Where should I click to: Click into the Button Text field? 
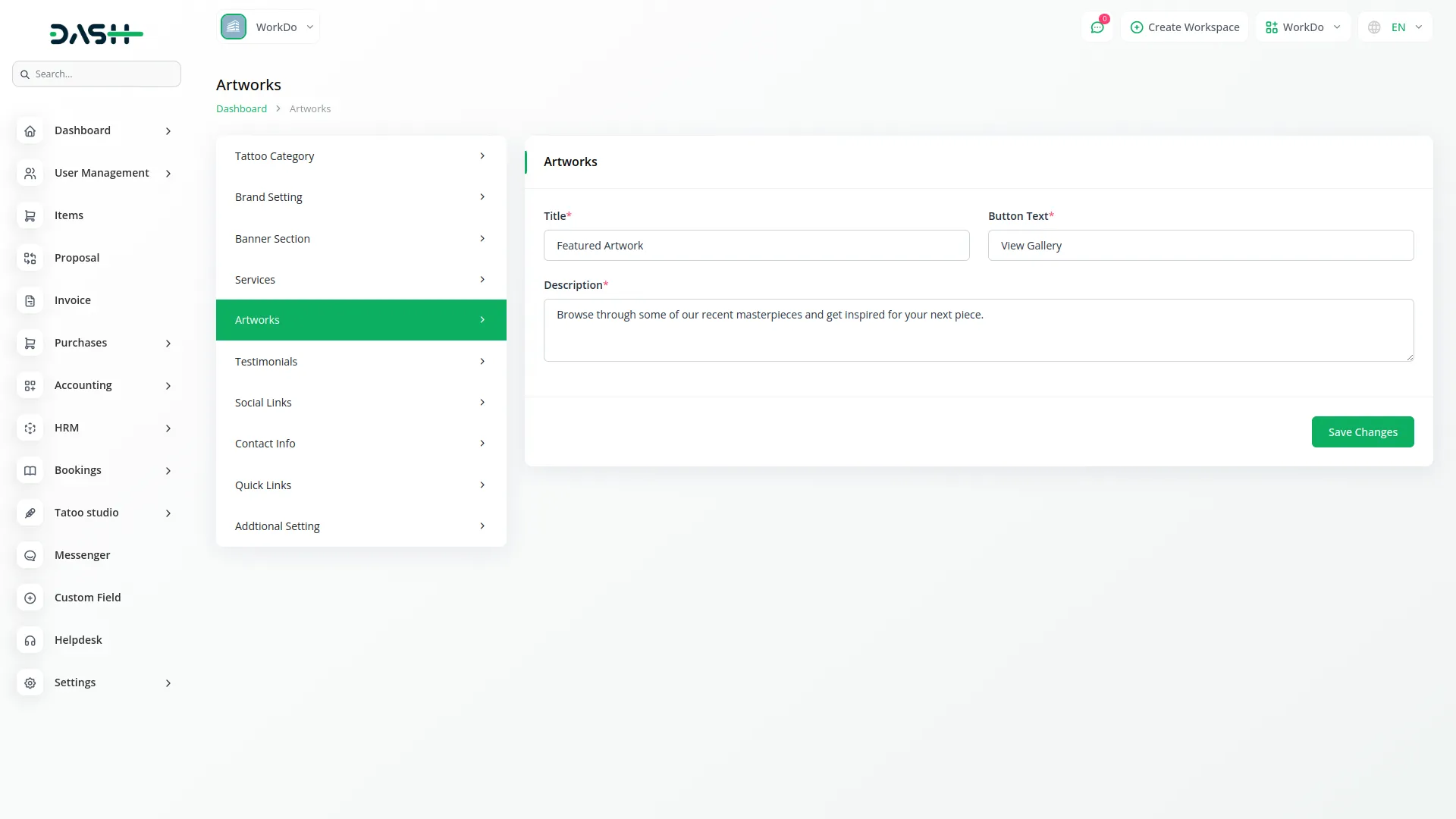pyautogui.click(x=1200, y=246)
